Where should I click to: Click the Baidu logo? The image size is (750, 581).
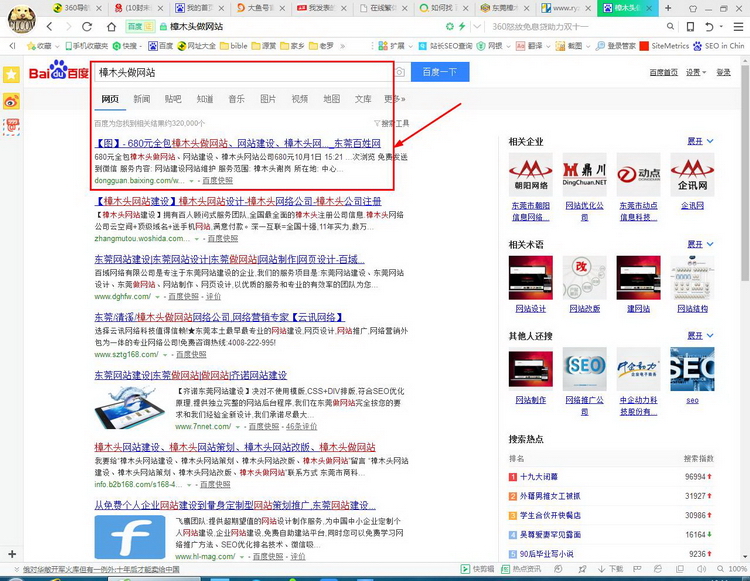pyautogui.click(x=58, y=71)
